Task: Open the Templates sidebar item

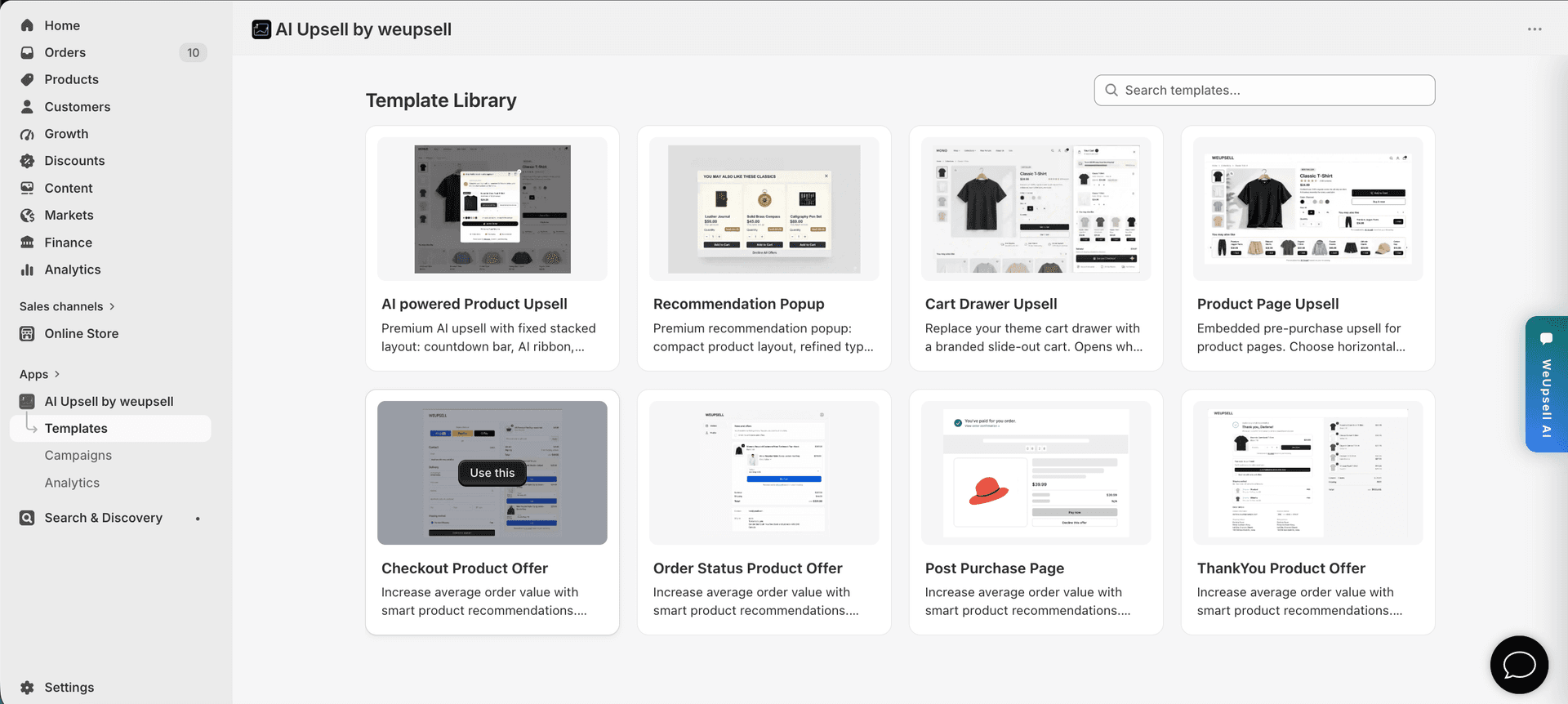Action: [x=110, y=428]
